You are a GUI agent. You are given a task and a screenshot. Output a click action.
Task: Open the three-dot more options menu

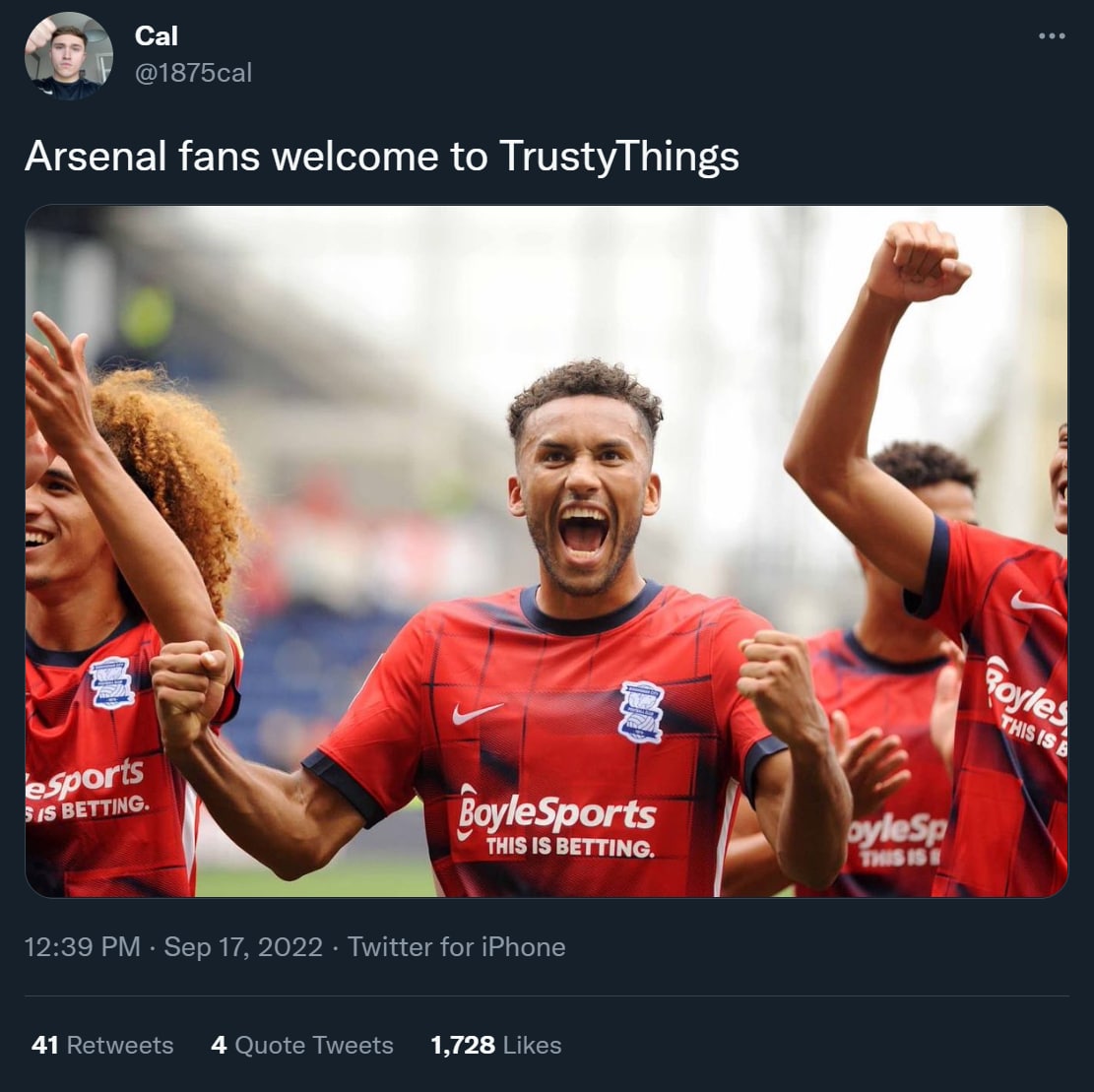[x=1052, y=36]
